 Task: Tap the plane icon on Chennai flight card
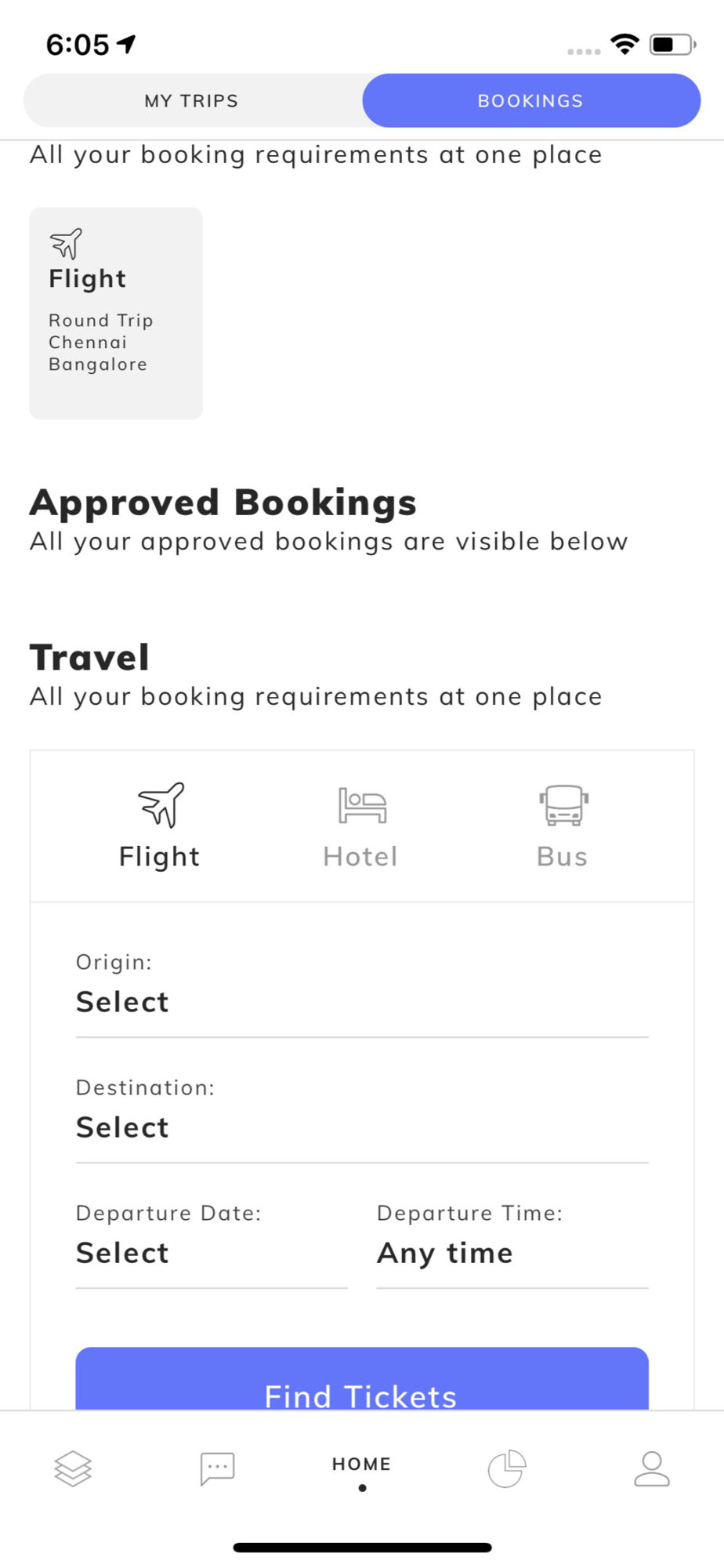66,243
